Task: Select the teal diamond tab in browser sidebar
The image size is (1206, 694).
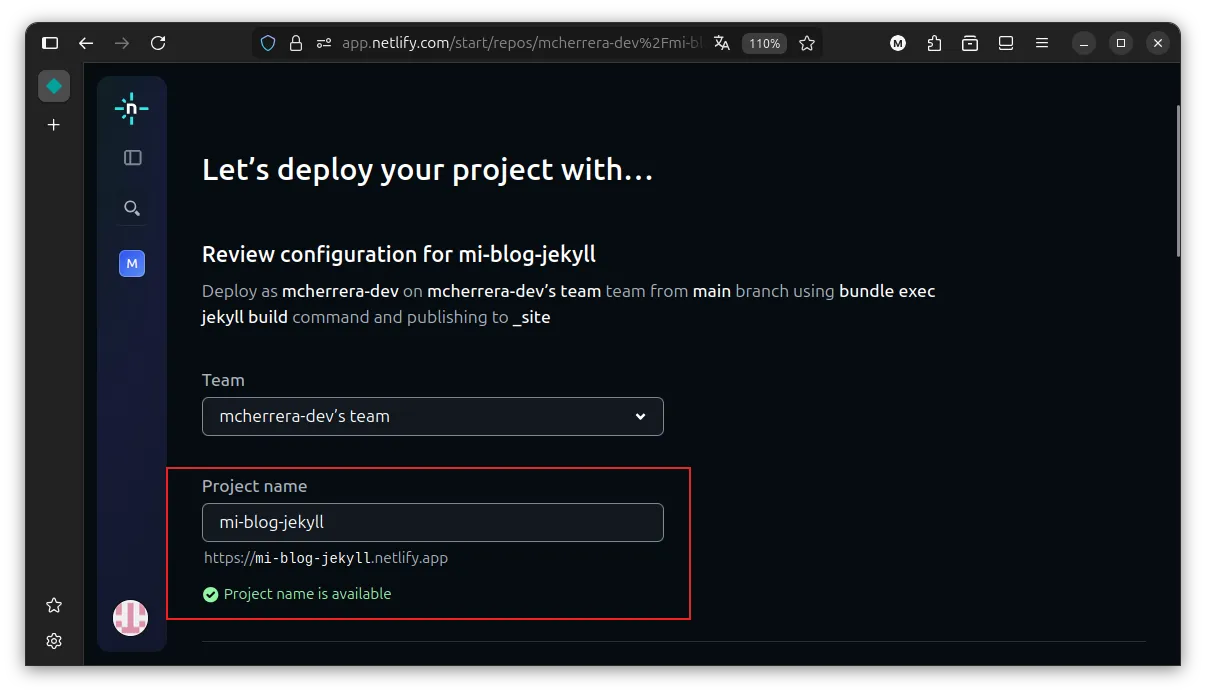Action: click(54, 86)
